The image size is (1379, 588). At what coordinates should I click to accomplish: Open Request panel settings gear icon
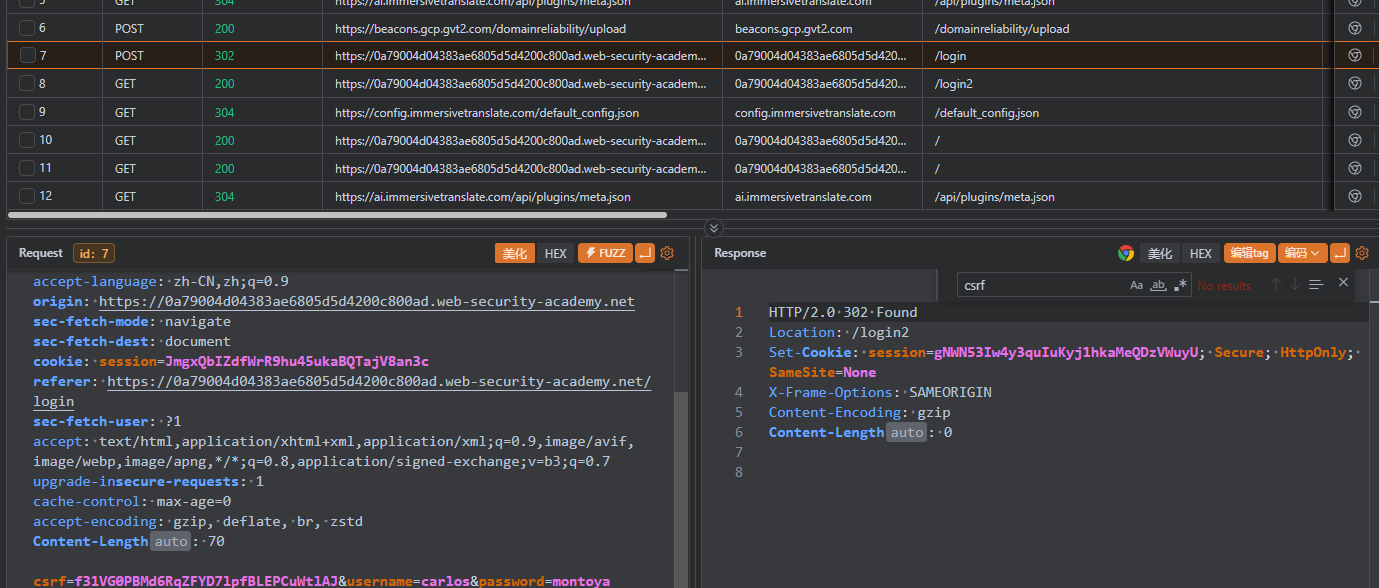coord(667,254)
